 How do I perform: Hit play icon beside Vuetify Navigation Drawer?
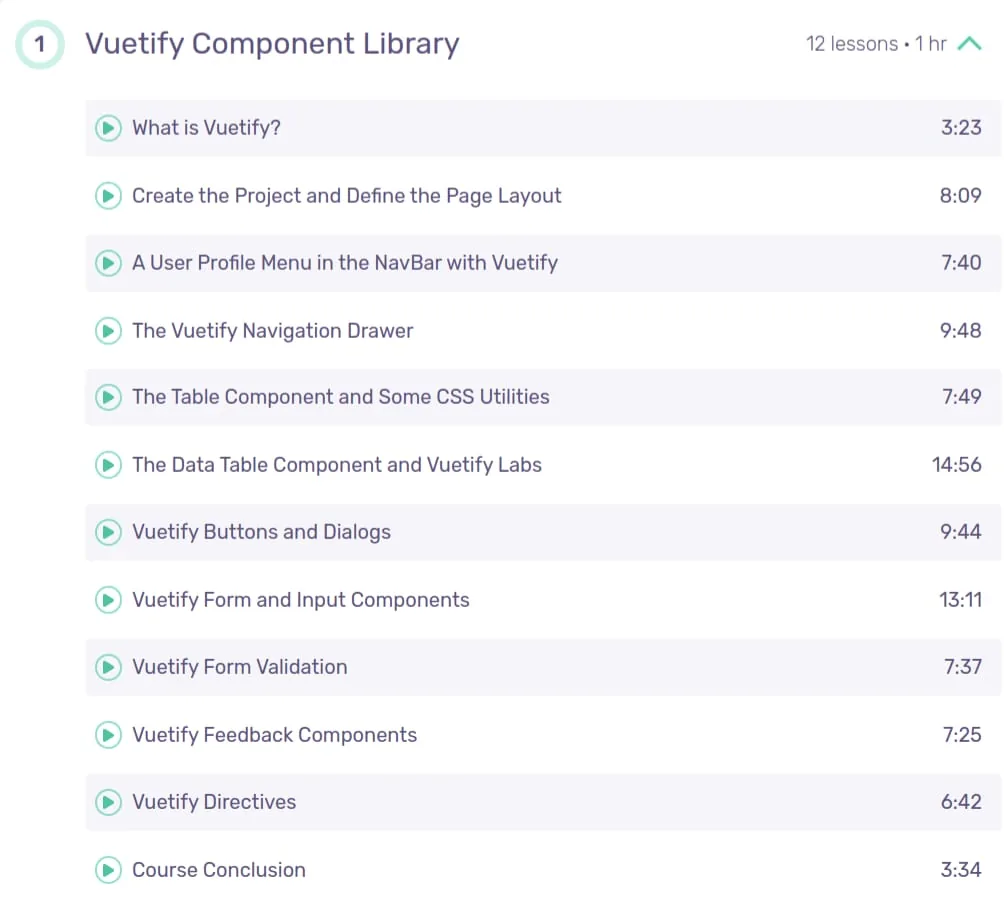[x=108, y=331]
